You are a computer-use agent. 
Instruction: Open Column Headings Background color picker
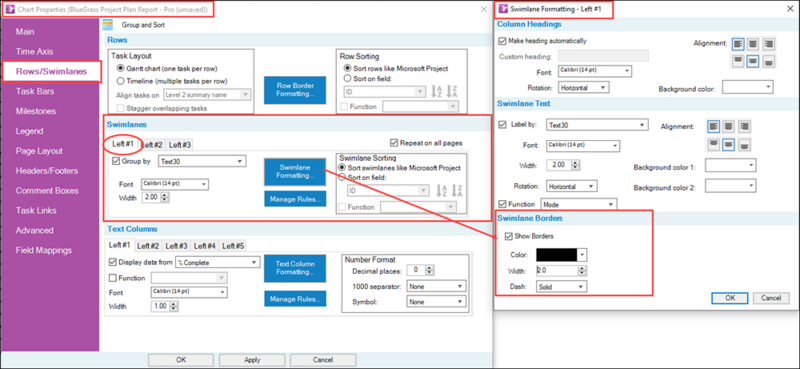point(747,88)
